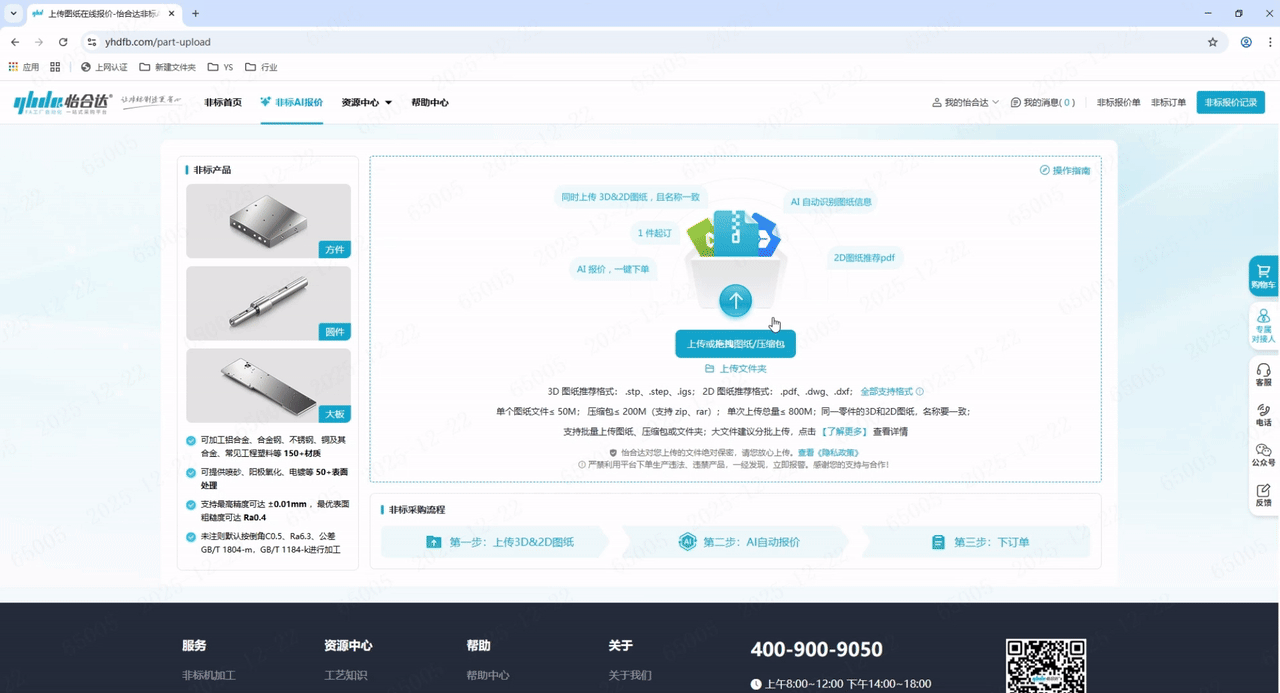Click the 上传文件夹 link
The height and width of the screenshot is (693, 1280).
736,369
